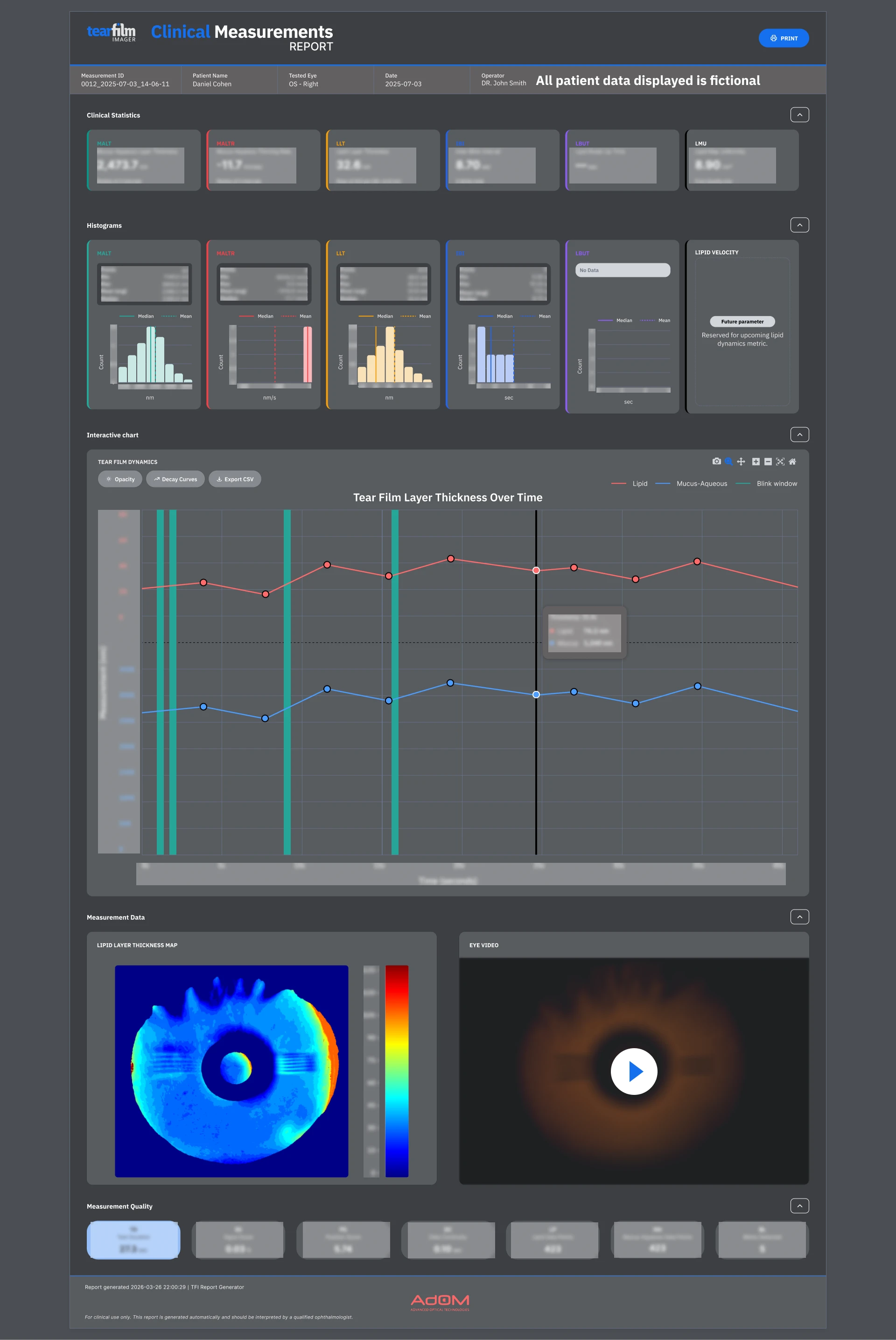Click the thickness map color scale bar
Viewport: 896px width, 1340px height.
pos(397,1072)
